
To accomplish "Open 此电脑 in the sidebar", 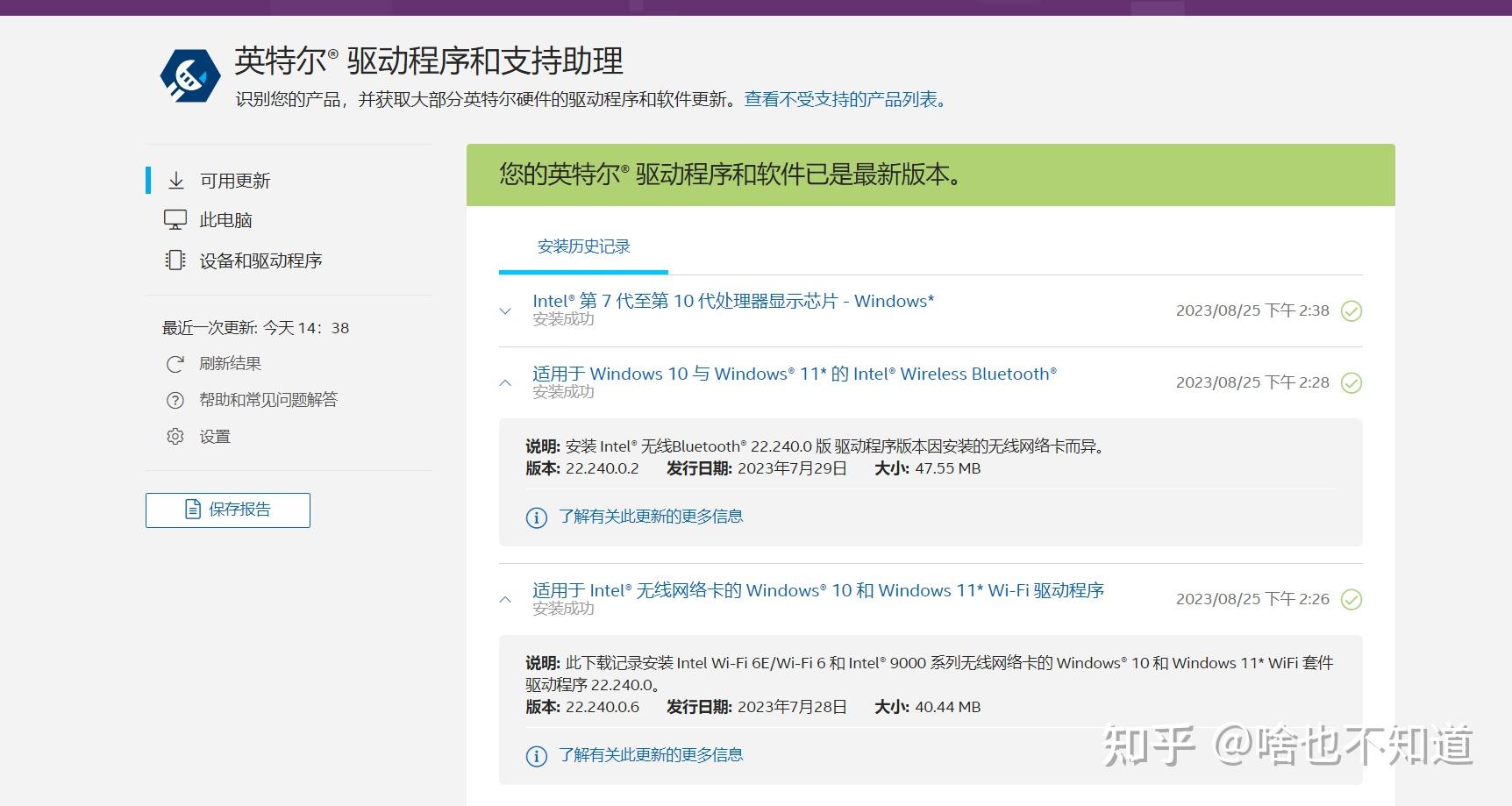I will (225, 220).
